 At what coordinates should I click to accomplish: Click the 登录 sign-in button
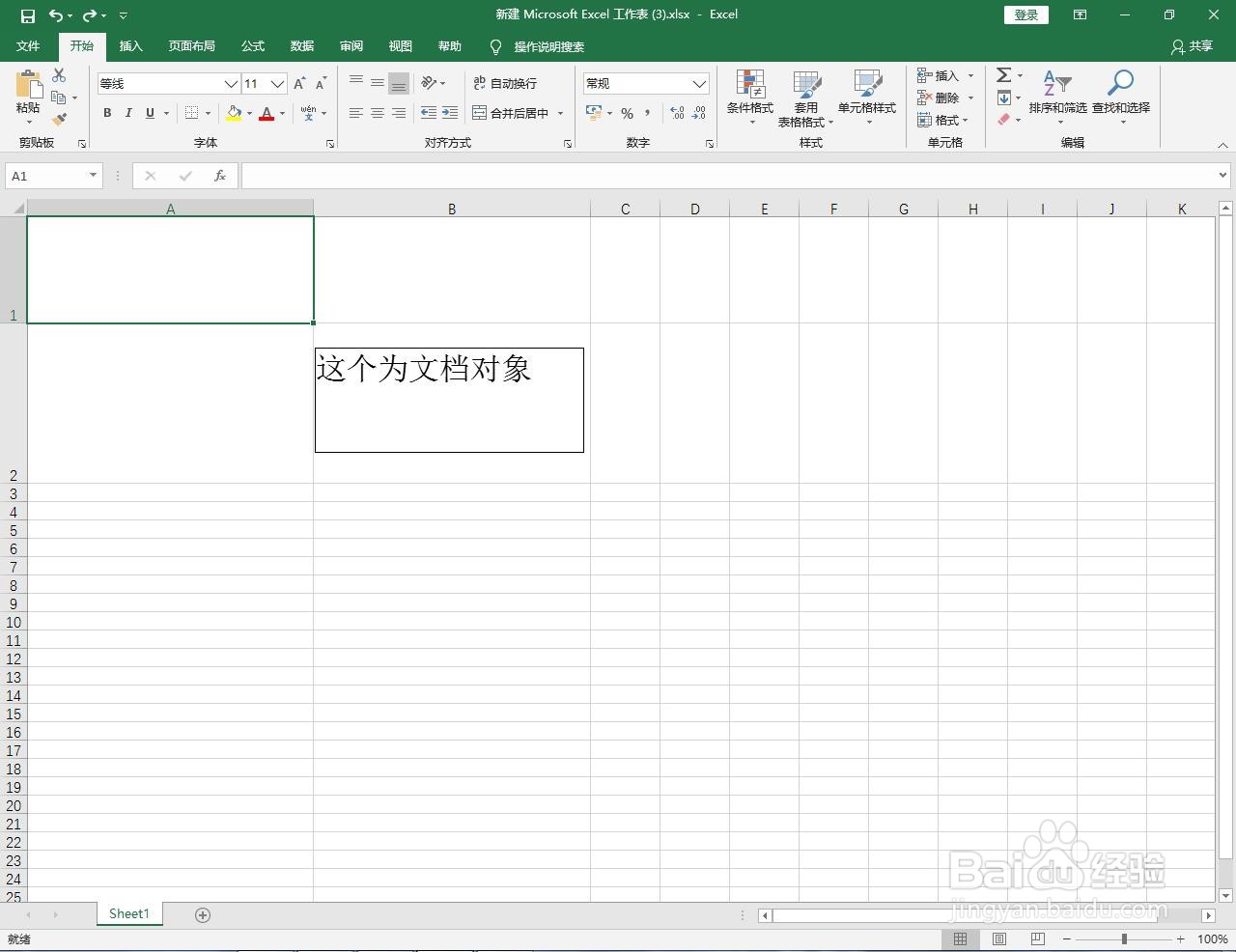coord(1025,14)
